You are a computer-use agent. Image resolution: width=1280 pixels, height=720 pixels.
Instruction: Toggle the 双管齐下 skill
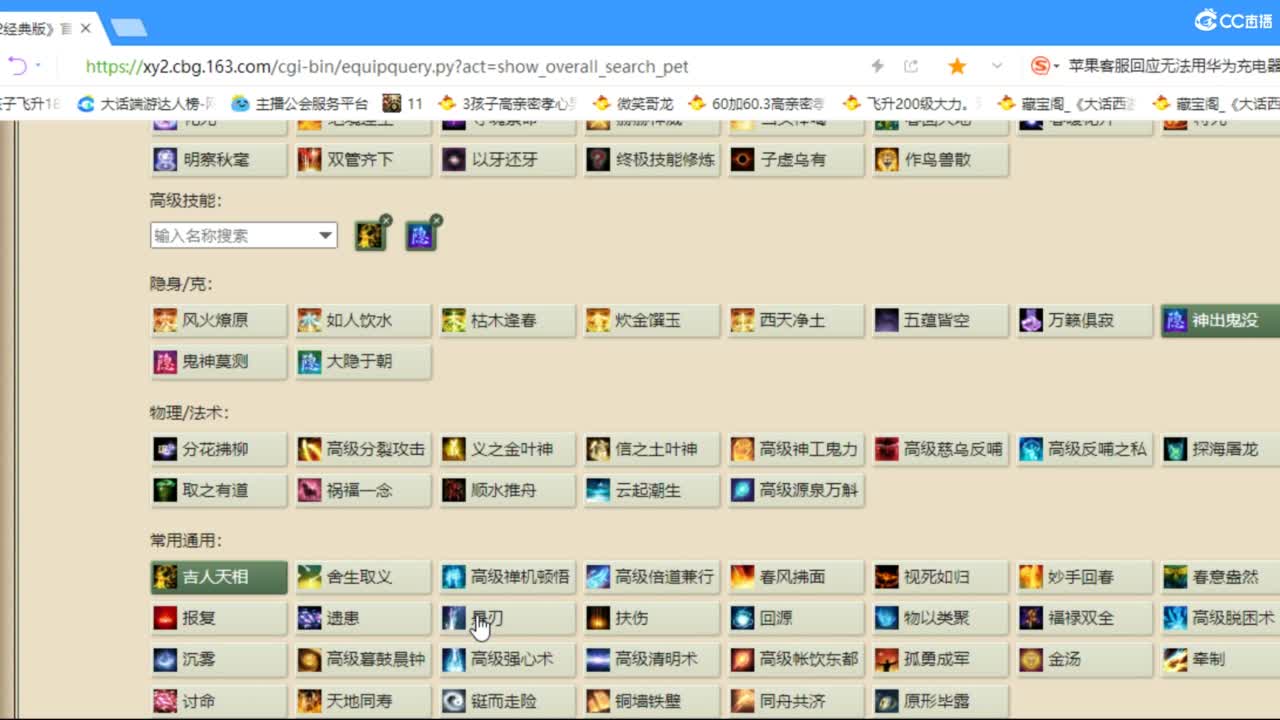point(363,160)
